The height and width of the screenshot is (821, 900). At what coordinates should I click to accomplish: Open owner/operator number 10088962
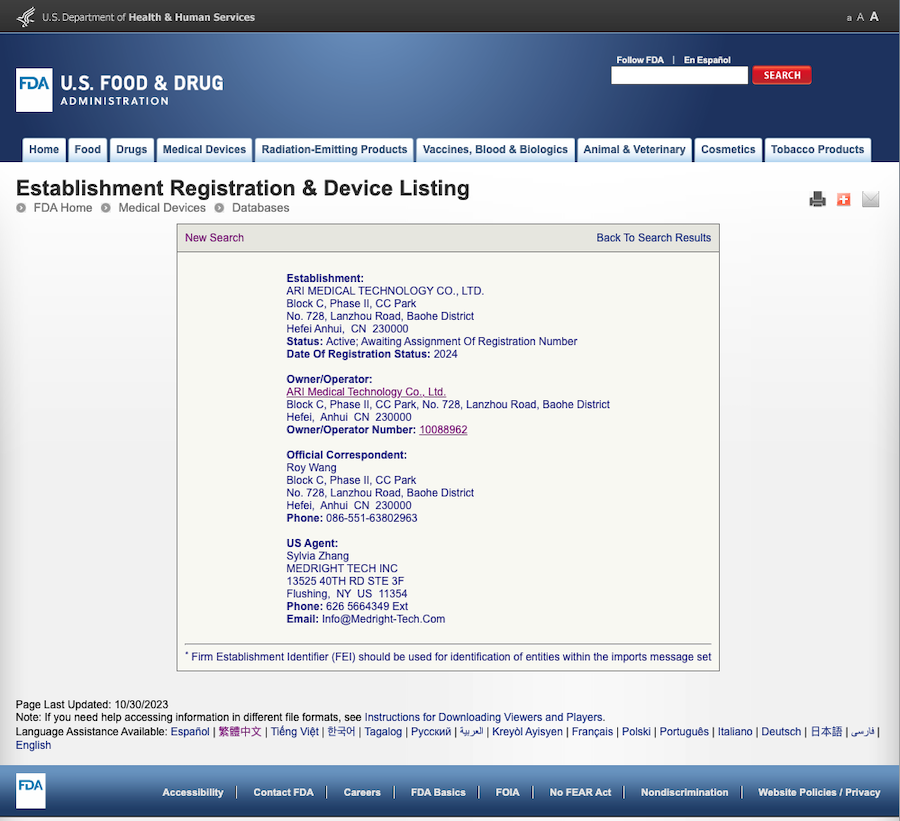click(443, 429)
